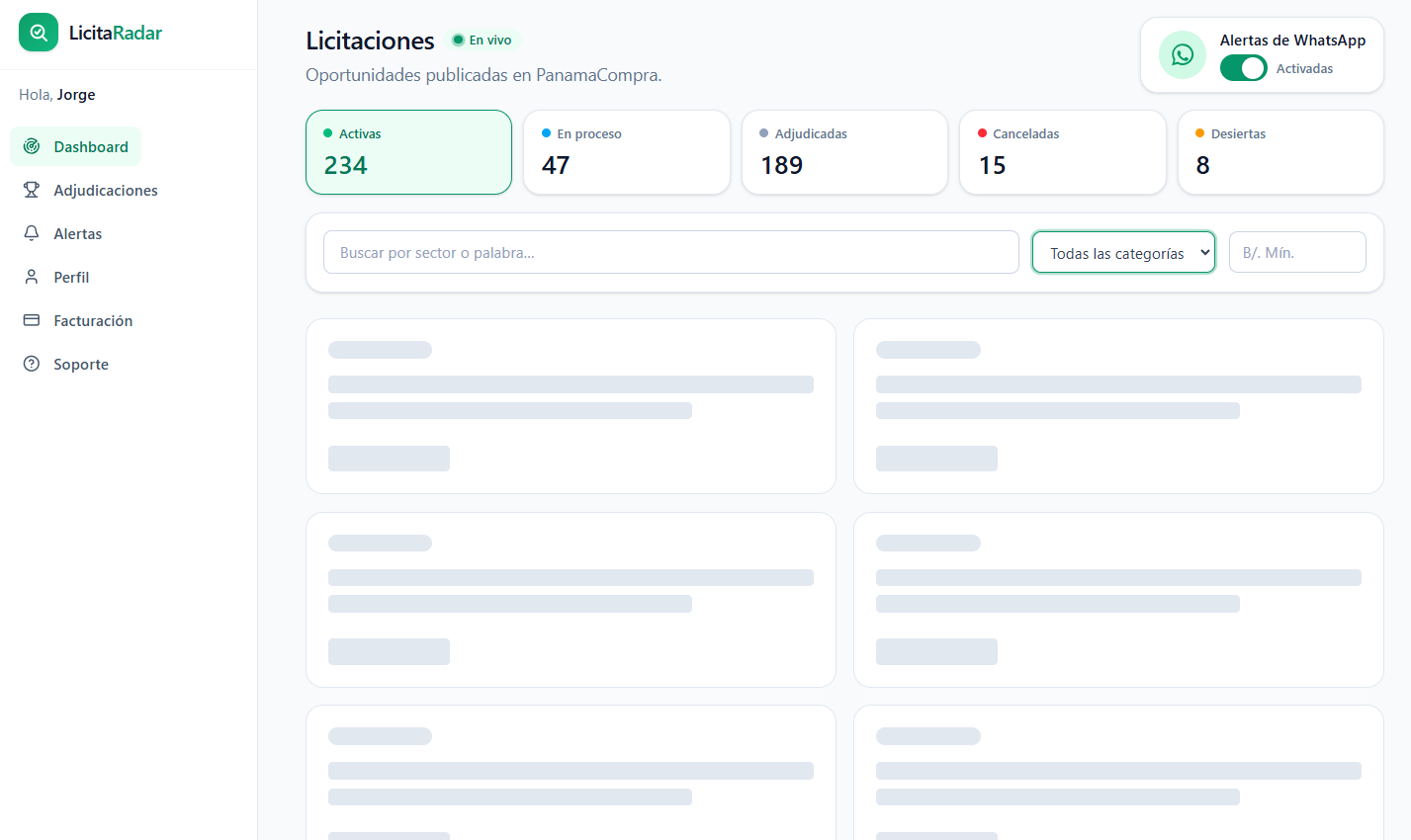Viewport: 1411px width, 840px height.
Task: Click the Adjudicaciones trophy icon
Action: (x=32, y=190)
